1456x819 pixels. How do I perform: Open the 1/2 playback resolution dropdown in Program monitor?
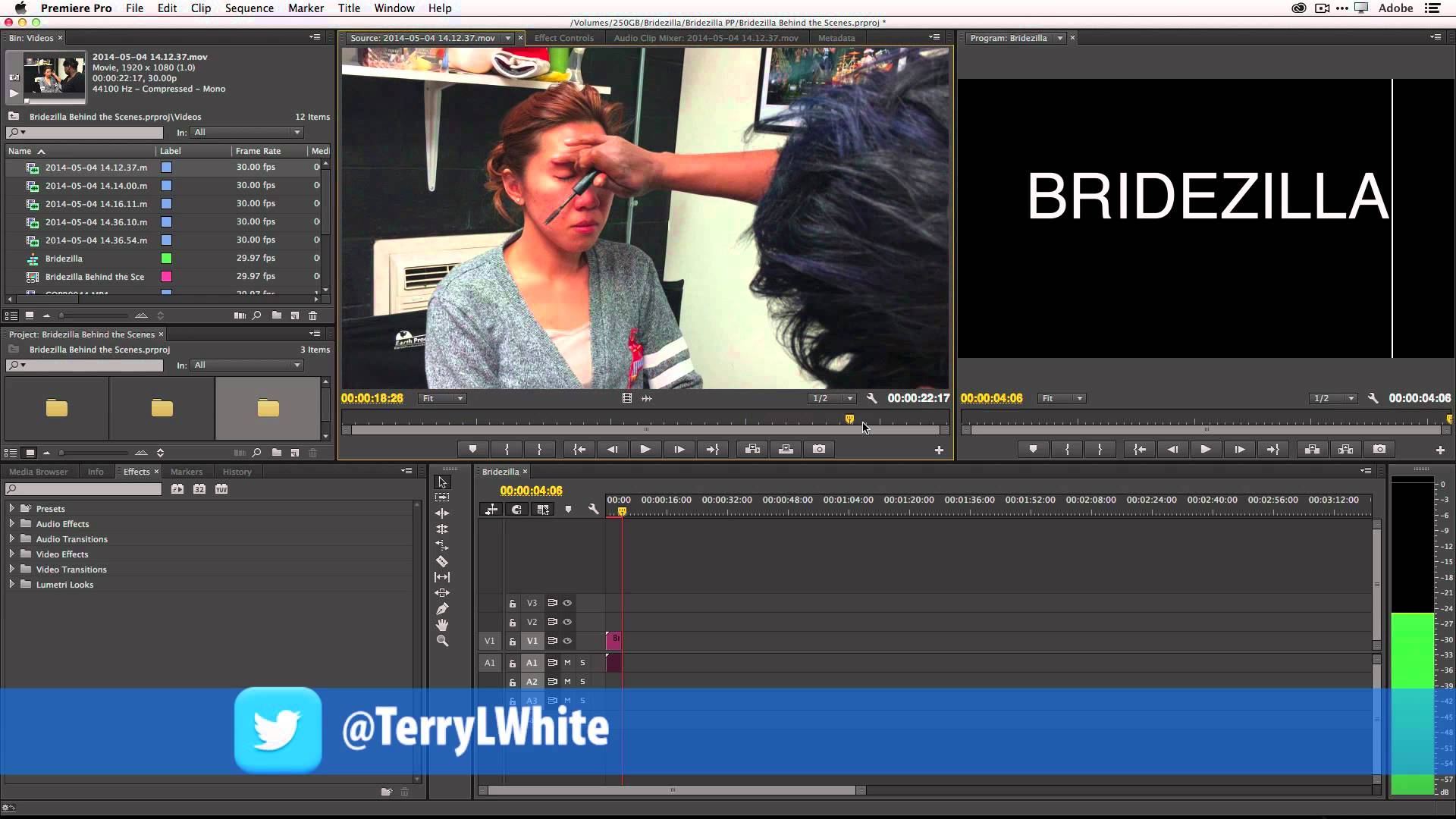point(1333,397)
